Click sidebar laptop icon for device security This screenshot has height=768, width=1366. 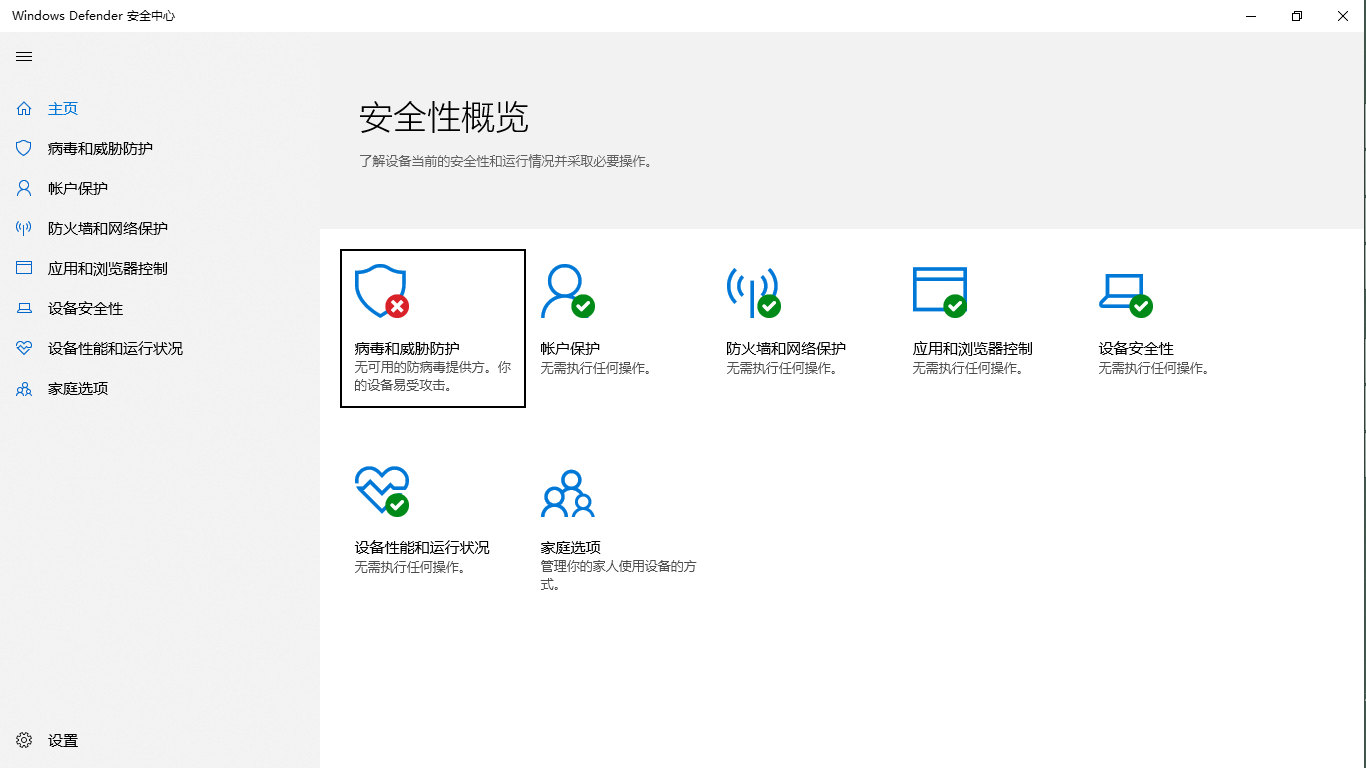pyautogui.click(x=24, y=308)
